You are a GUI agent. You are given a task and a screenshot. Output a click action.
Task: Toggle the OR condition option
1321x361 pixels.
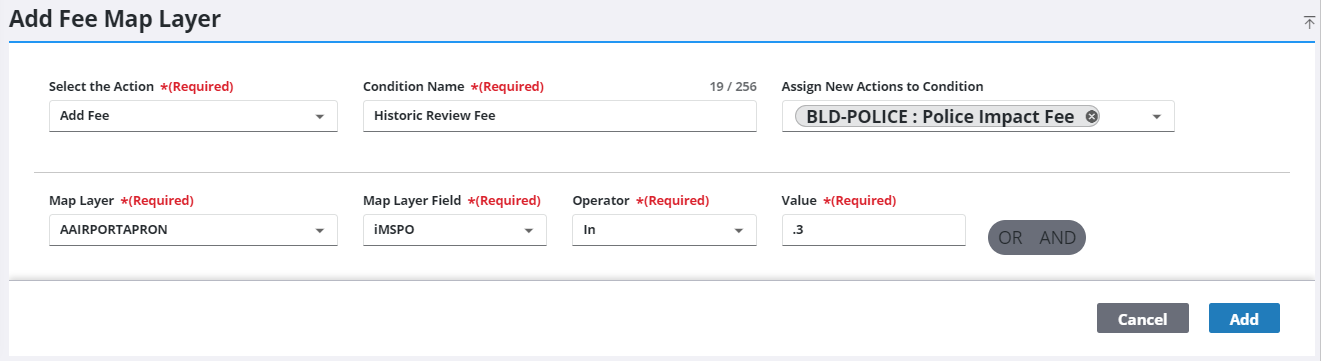[1010, 237]
